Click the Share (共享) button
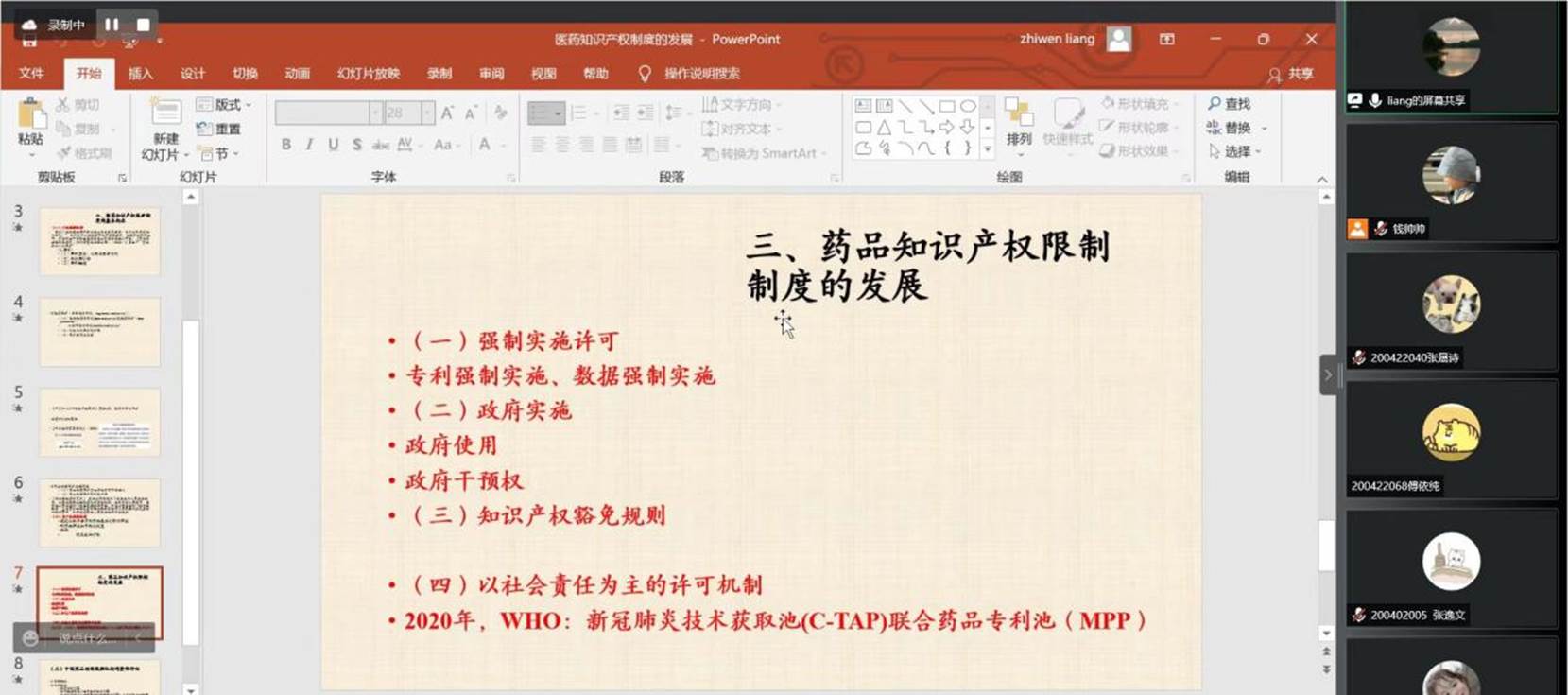 1291,74
